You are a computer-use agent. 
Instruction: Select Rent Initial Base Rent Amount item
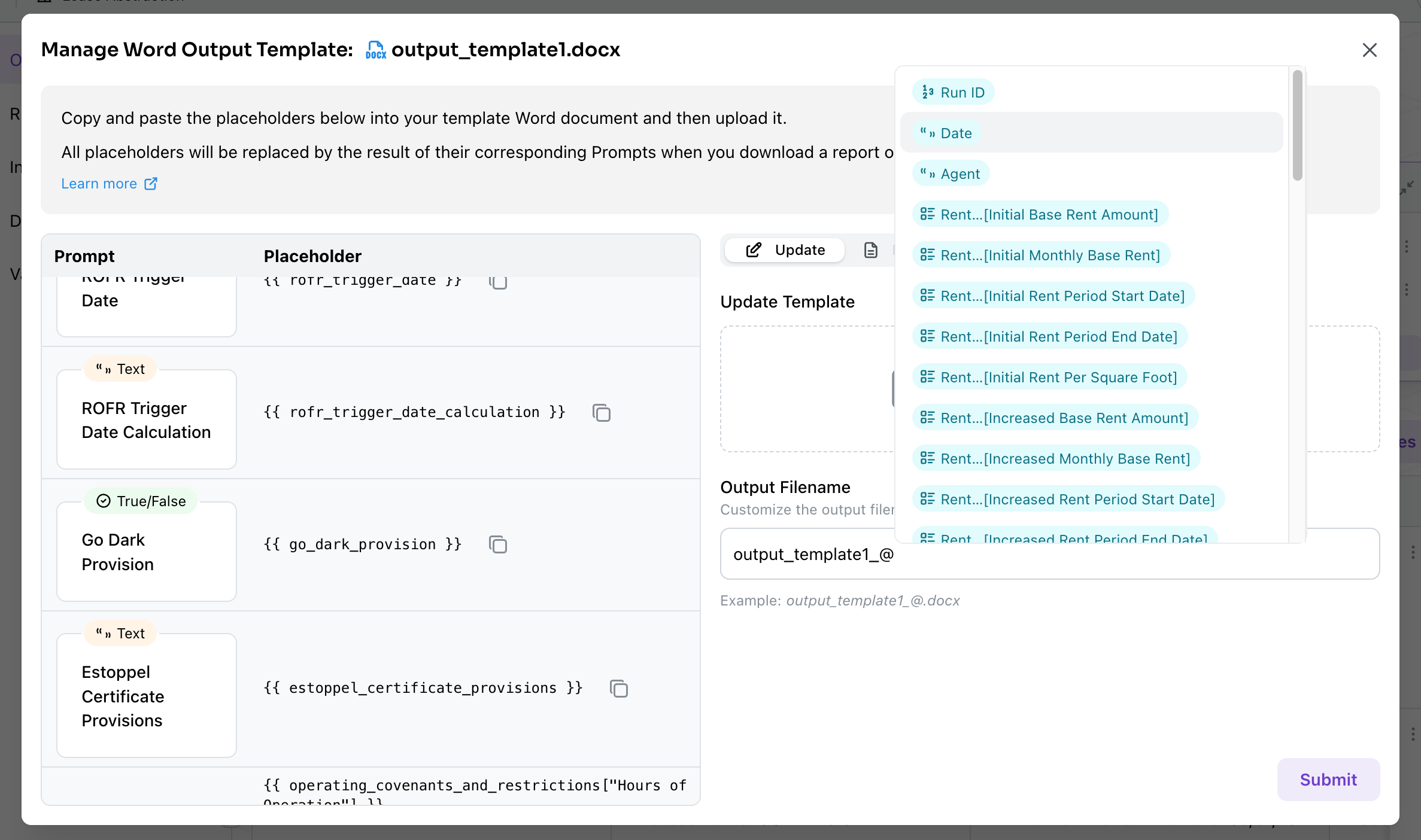1040,215
